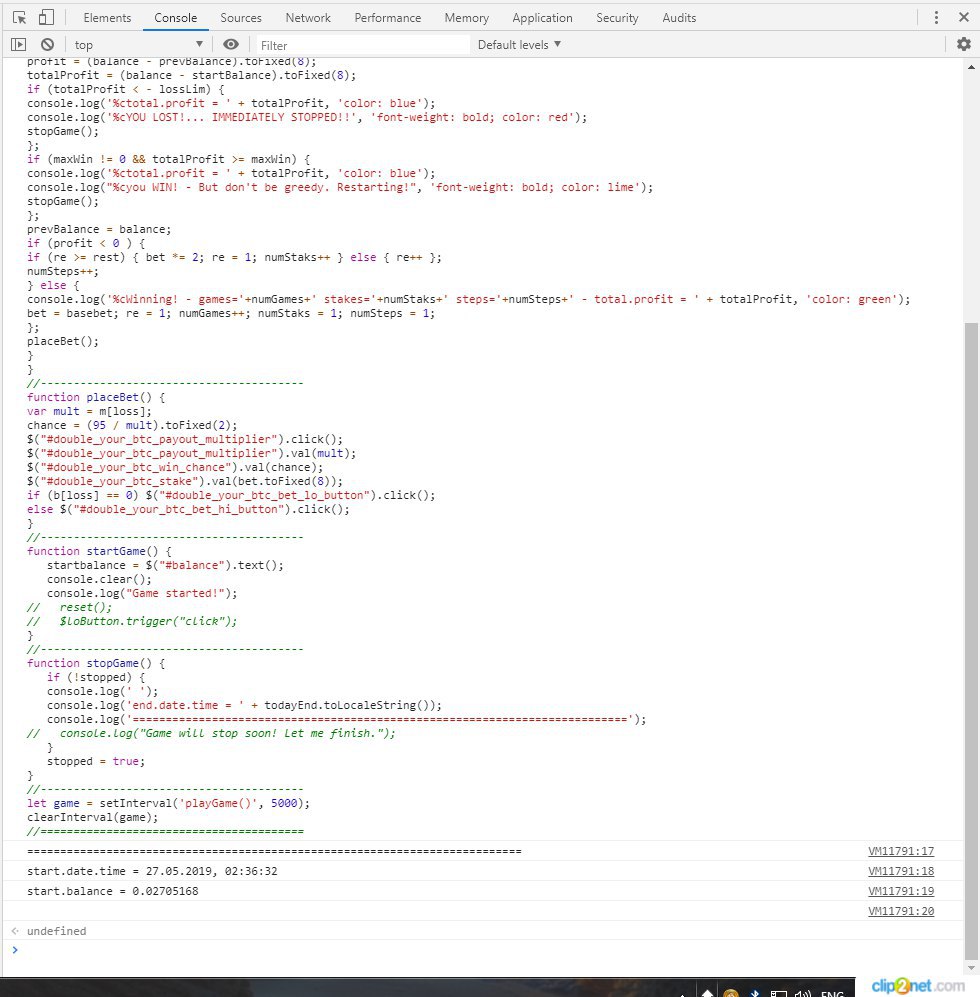The width and height of the screenshot is (980, 997).
Task: Open the Audits tab
Action: (679, 18)
